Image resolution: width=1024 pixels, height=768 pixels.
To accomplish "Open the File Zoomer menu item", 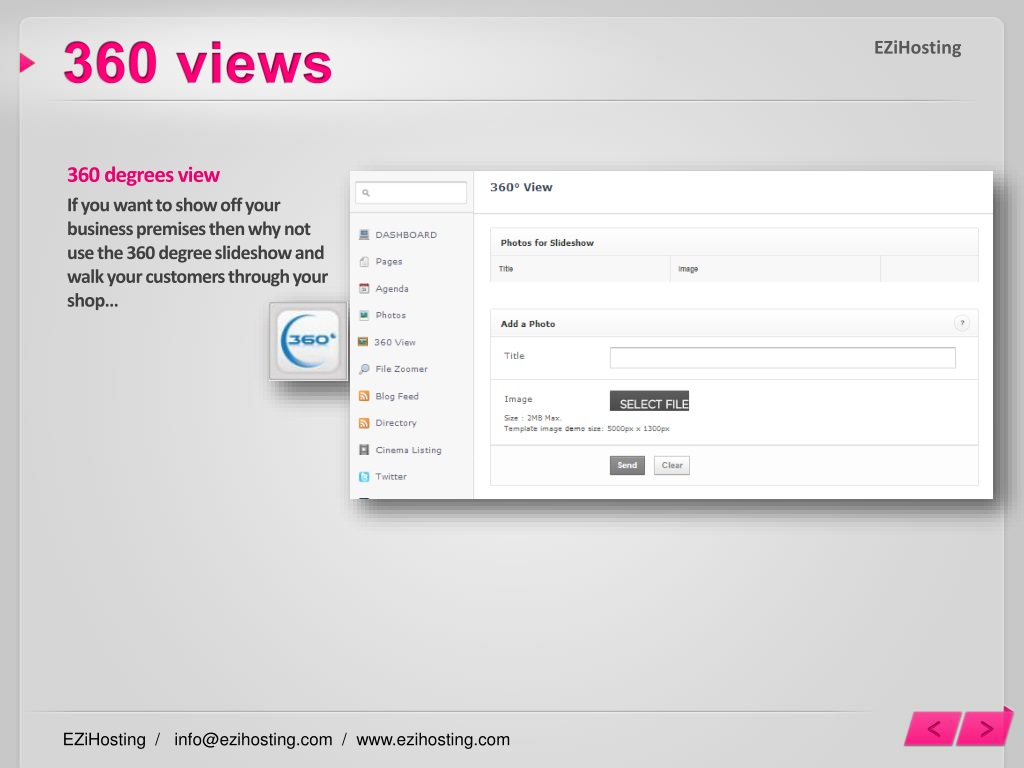I will click(401, 369).
